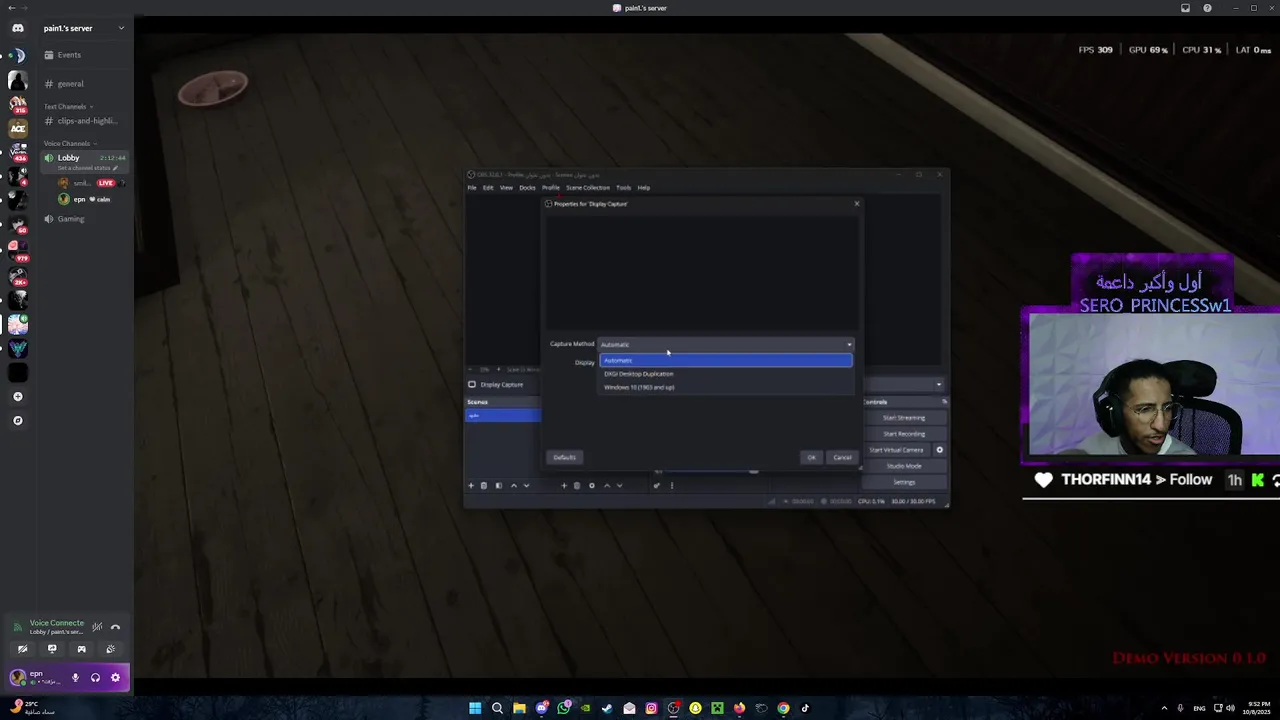
Task: Open File Explorer from taskbar
Action: click(519, 708)
